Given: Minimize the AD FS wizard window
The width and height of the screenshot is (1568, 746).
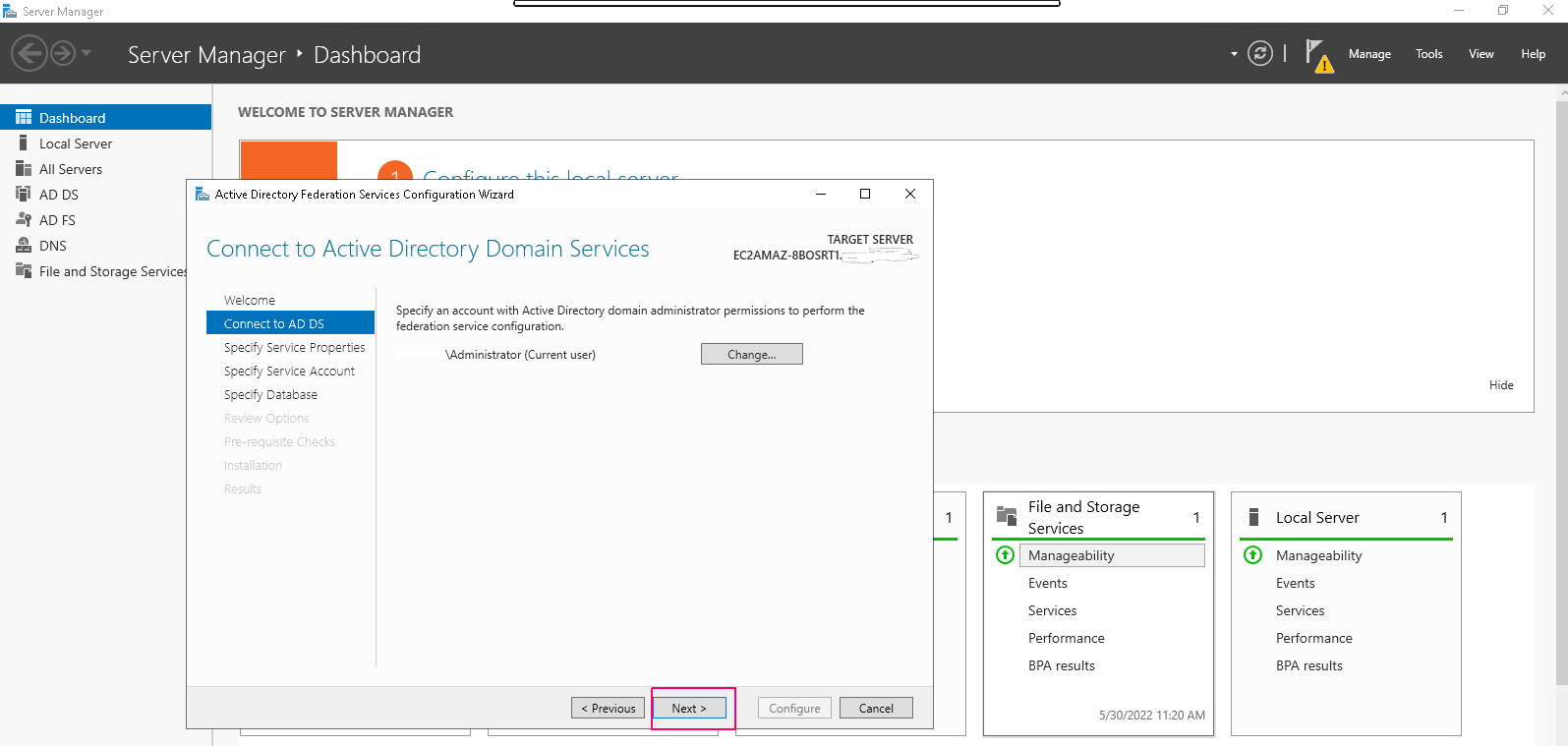Looking at the screenshot, I should [x=821, y=194].
